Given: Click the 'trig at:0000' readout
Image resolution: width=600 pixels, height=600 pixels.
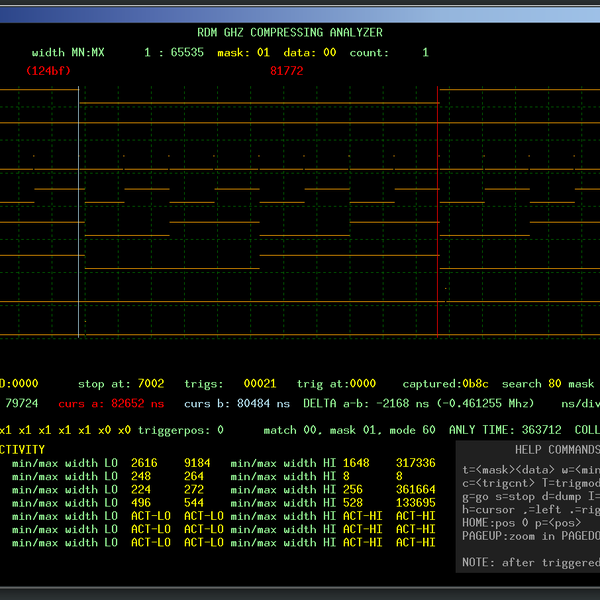Looking at the screenshot, I should tap(336, 383).
